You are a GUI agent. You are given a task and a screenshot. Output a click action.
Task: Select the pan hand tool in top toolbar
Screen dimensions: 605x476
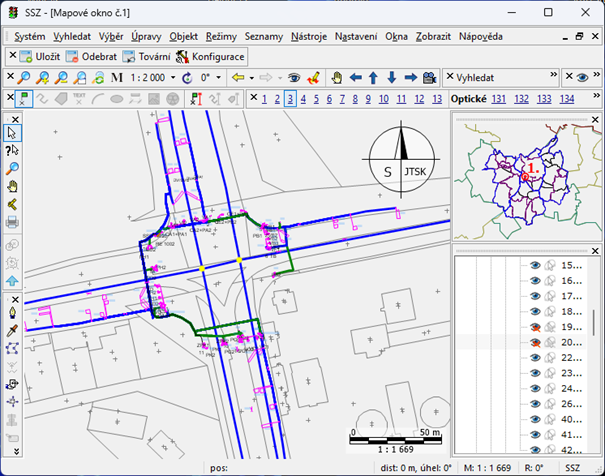point(338,77)
